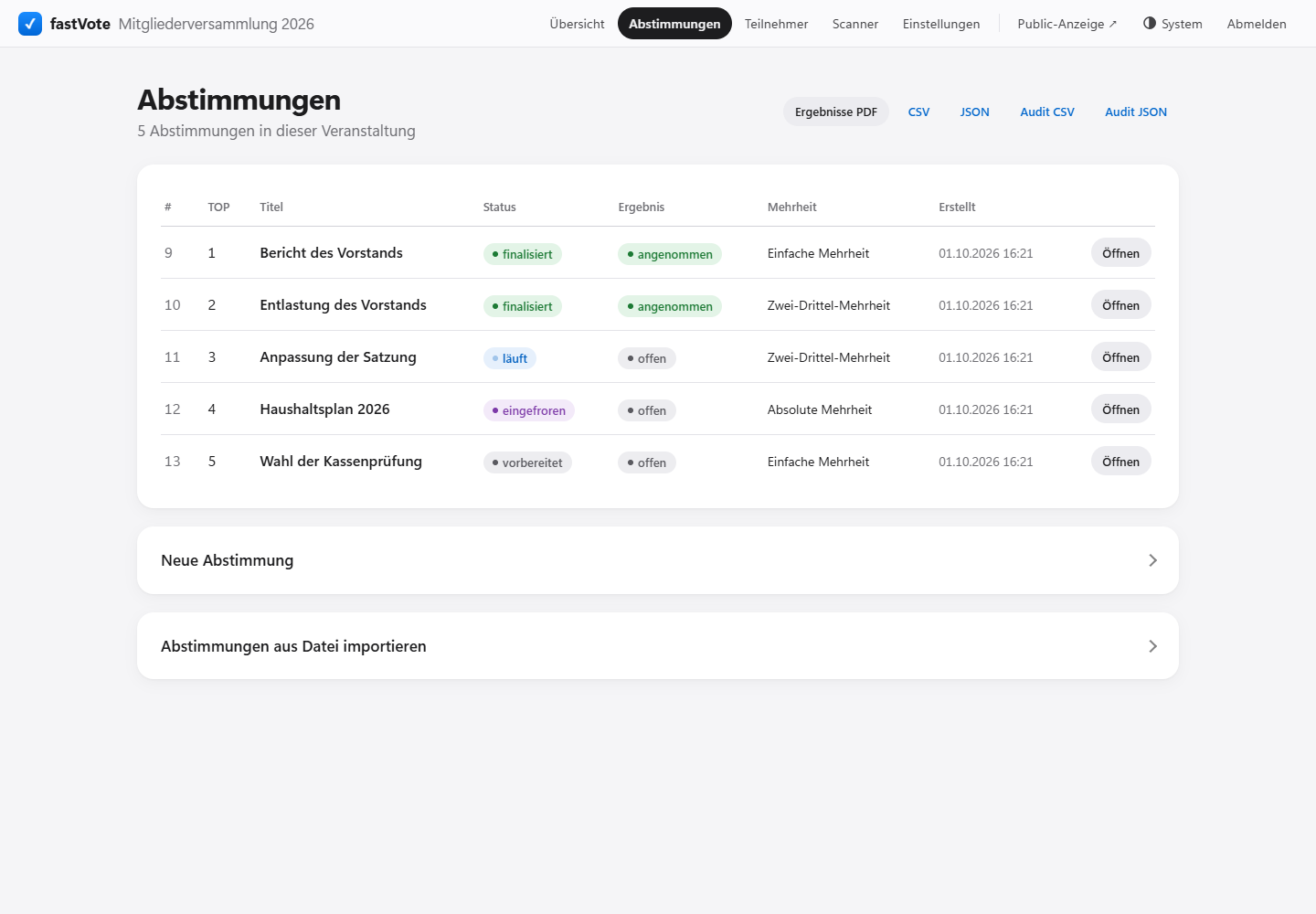This screenshot has width=1316, height=914.
Task: Open the Entlastung des Vorstands vote
Action: (x=1120, y=305)
